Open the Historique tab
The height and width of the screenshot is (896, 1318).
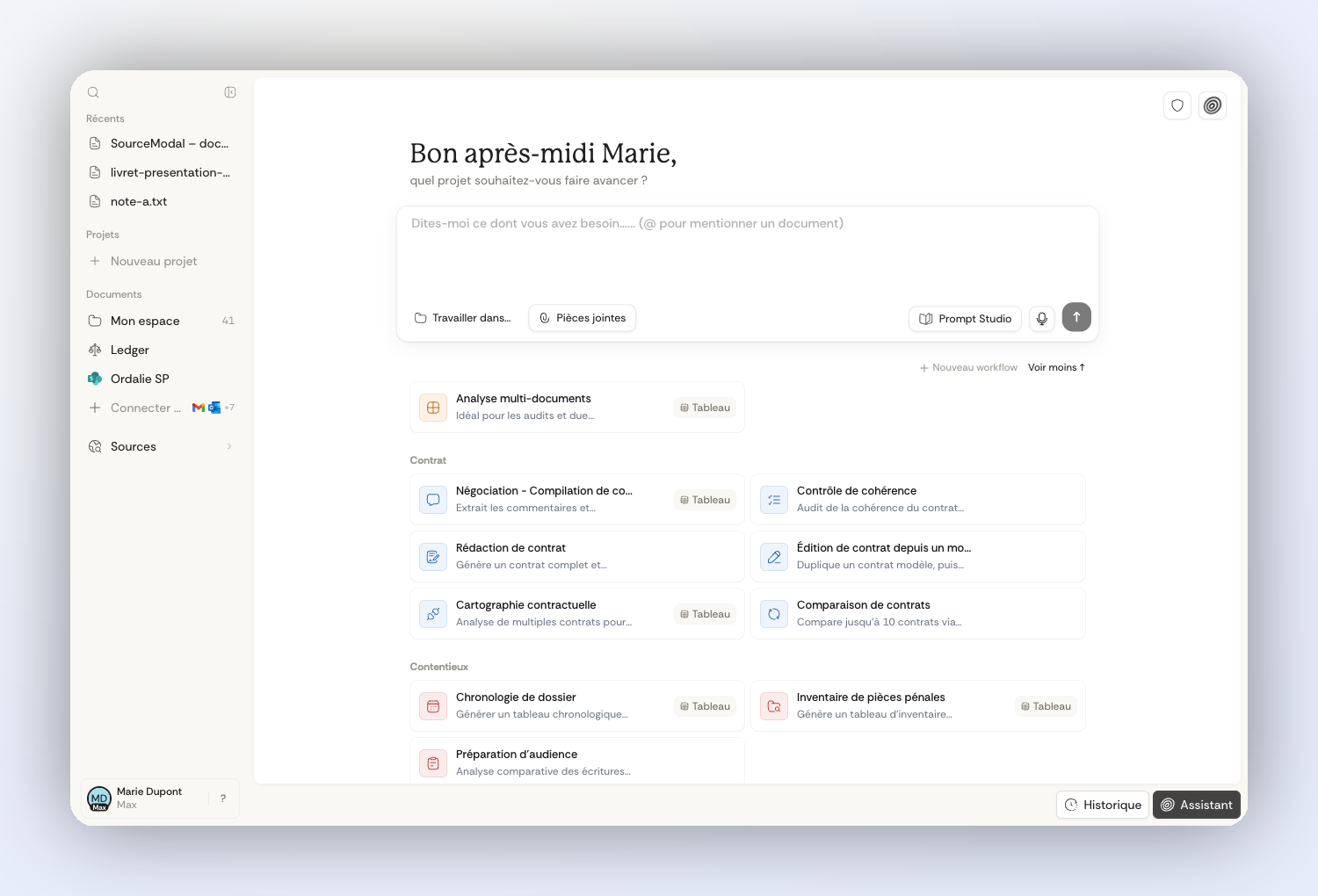pos(1103,805)
